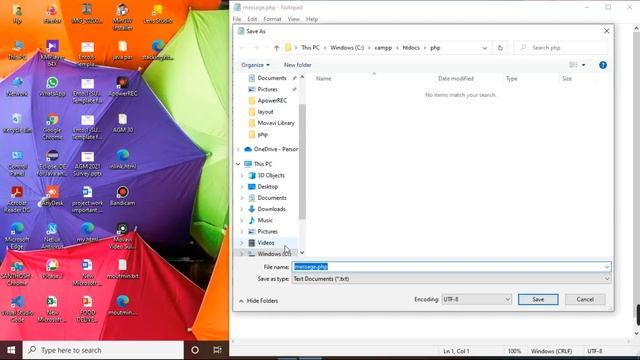Open the Notepad Format menu

pyautogui.click(x=272, y=19)
